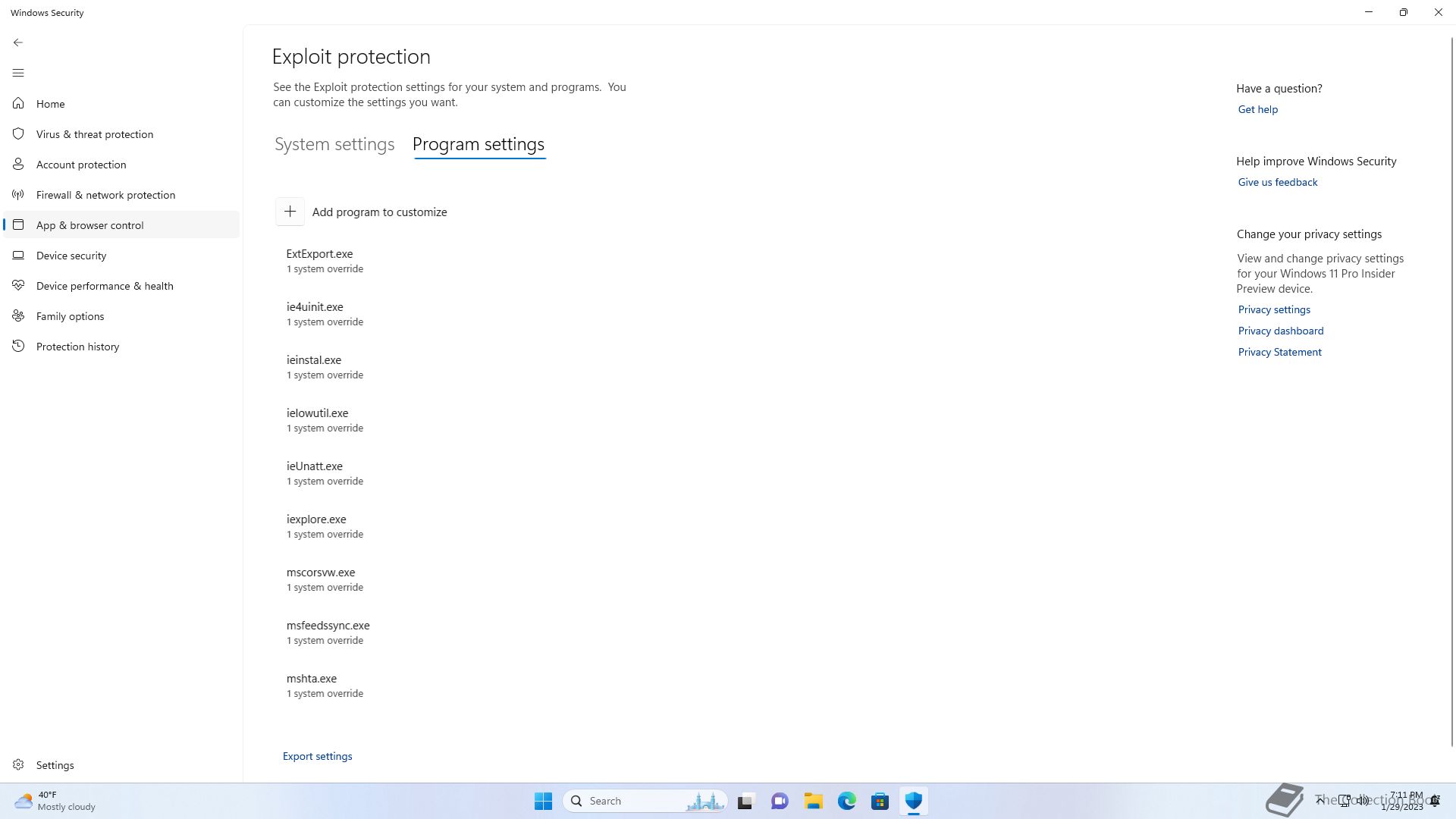Open the Privacy dashboard link
This screenshot has height=819, width=1456.
click(1280, 331)
